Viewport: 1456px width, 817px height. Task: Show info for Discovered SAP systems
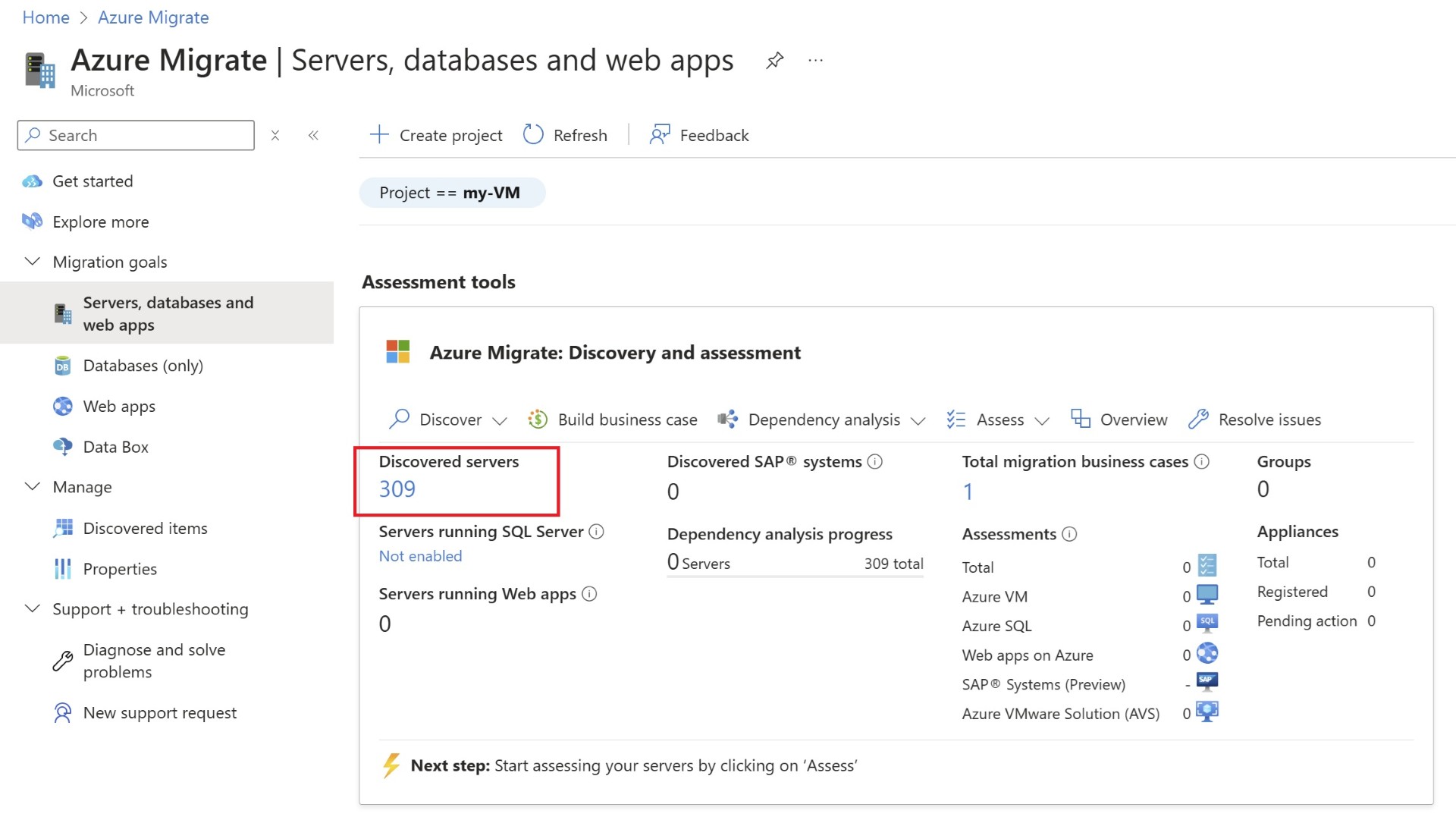[x=875, y=461]
